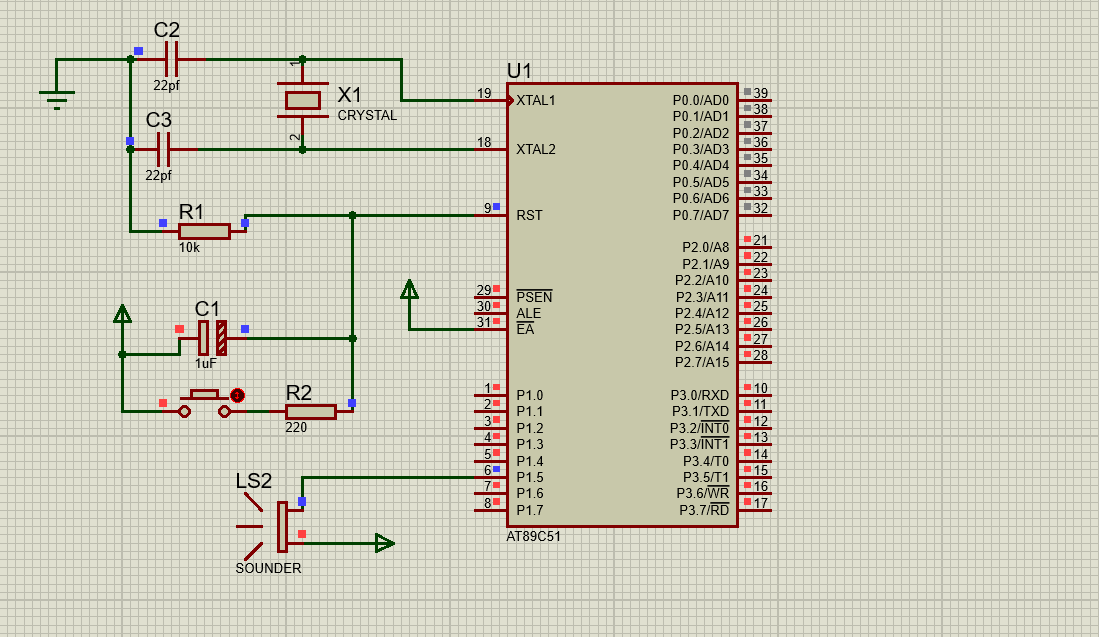Click the P3.4/T0 pin label
This screenshot has height=637, width=1099.
coord(706,461)
